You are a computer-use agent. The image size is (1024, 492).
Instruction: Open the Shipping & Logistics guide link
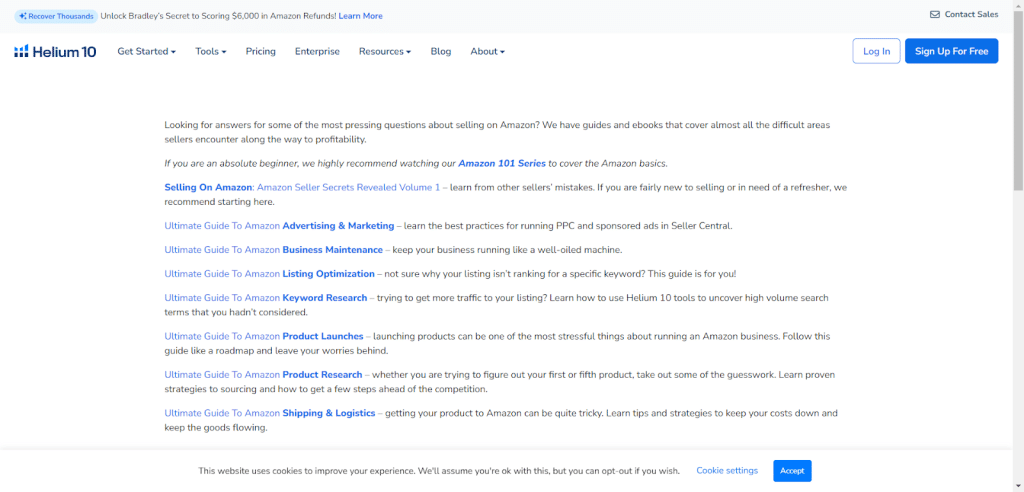click(x=270, y=414)
